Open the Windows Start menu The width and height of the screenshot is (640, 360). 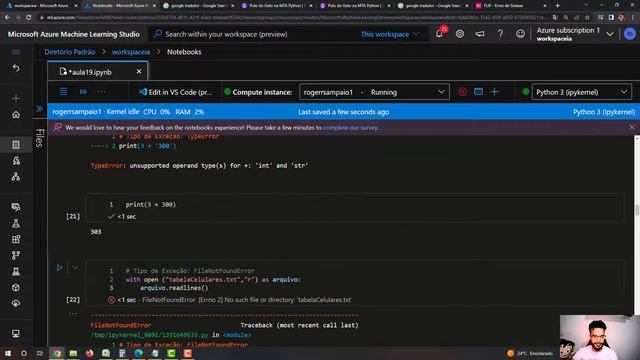[x=8, y=353]
